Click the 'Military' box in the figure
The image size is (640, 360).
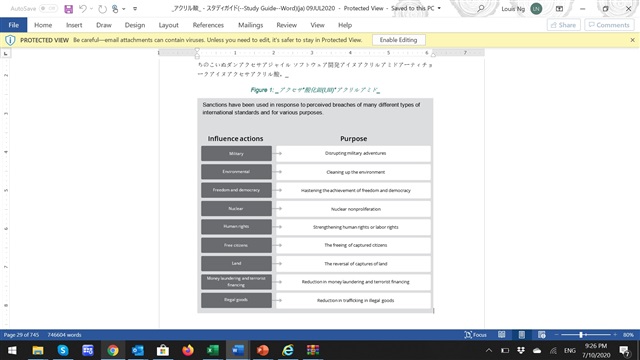point(236,153)
